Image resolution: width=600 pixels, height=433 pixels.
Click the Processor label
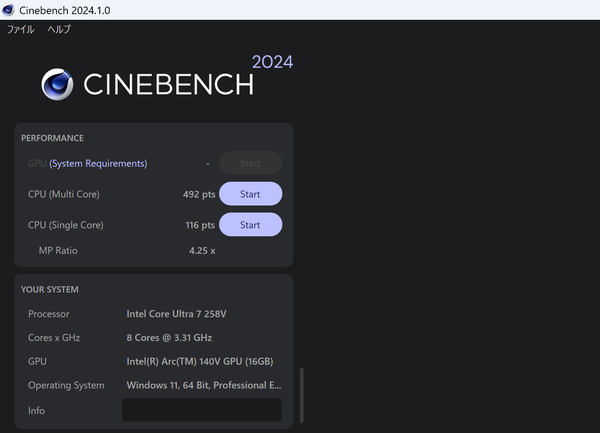(49, 314)
